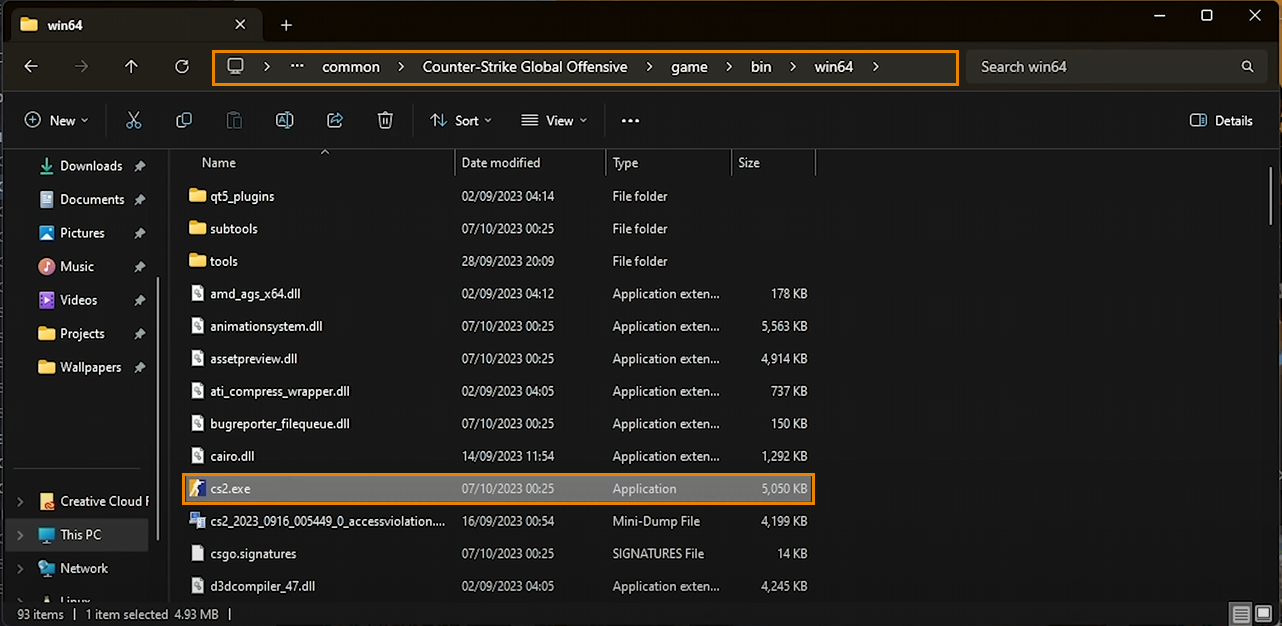Viewport: 1282px width, 626px height.
Task: Click chevron after win64 in address bar
Action: point(876,67)
